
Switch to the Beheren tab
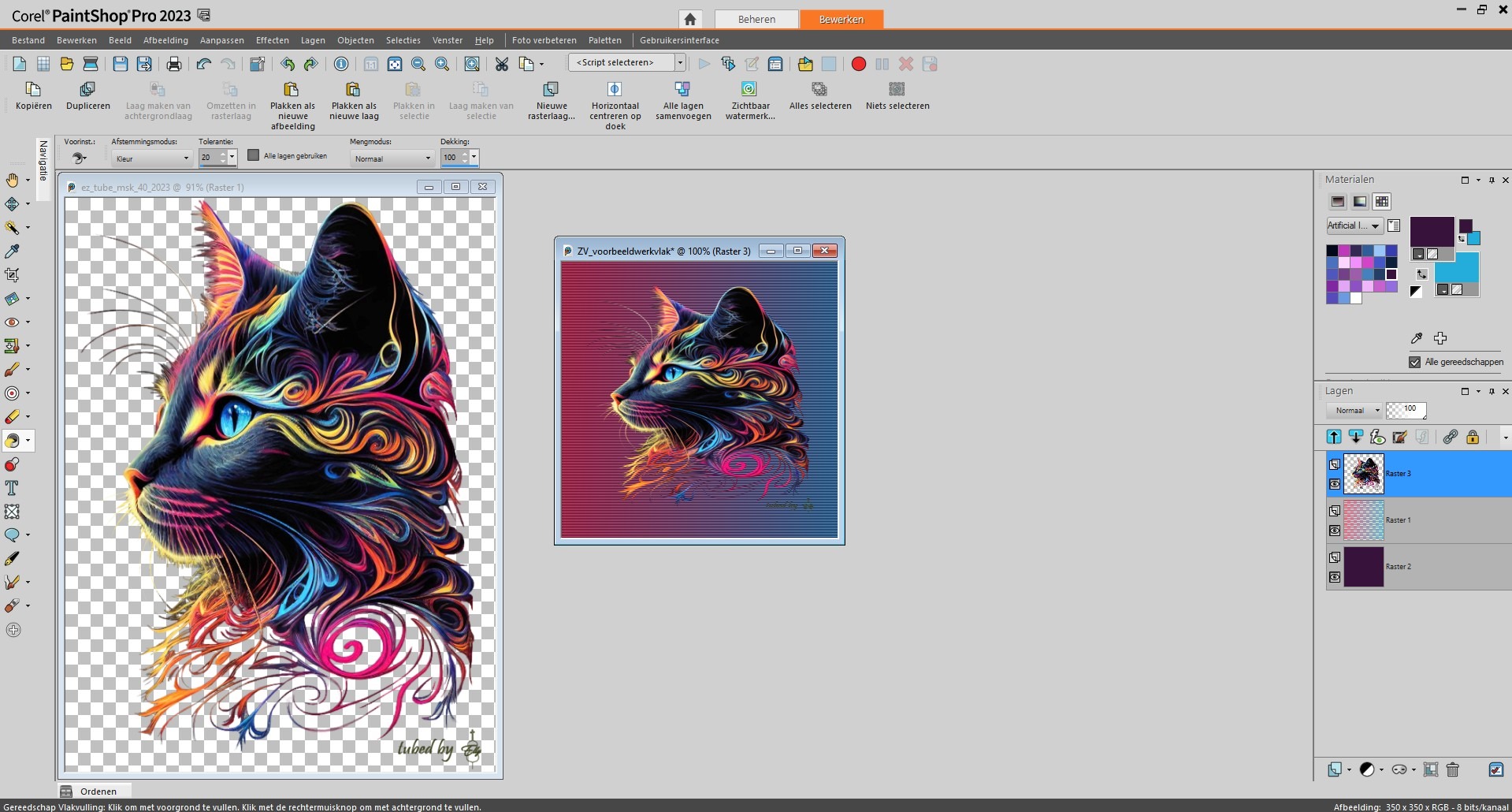click(x=756, y=19)
